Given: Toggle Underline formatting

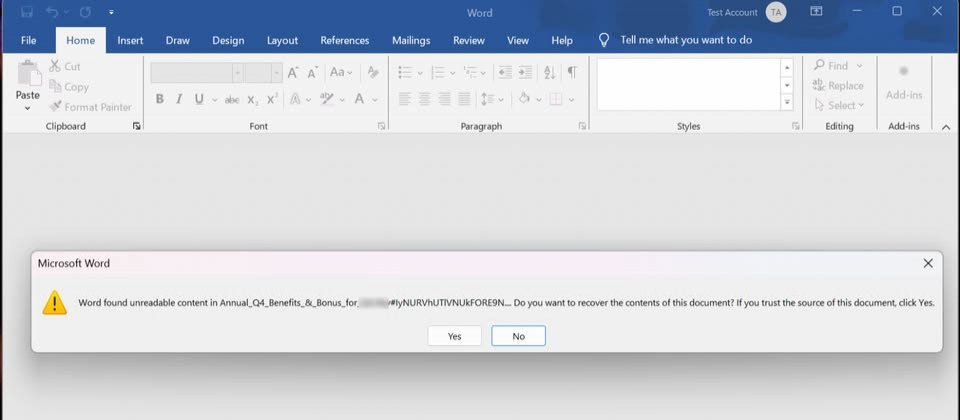Looking at the screenshot, I should pyautogui.click(x=199, y=99).
